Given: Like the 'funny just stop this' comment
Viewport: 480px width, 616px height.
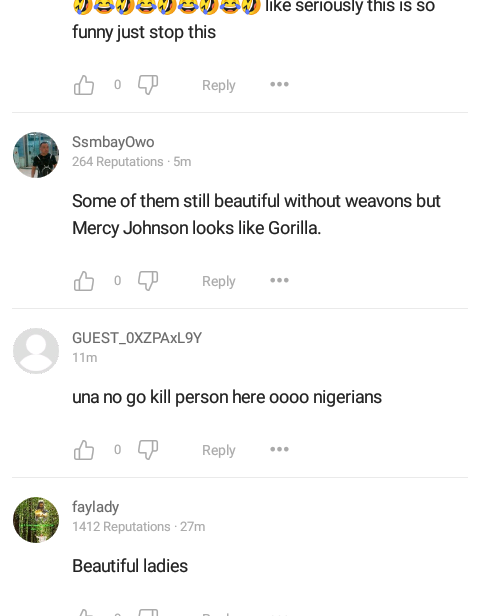Looking at the screenshot, I should click(84, 85).
